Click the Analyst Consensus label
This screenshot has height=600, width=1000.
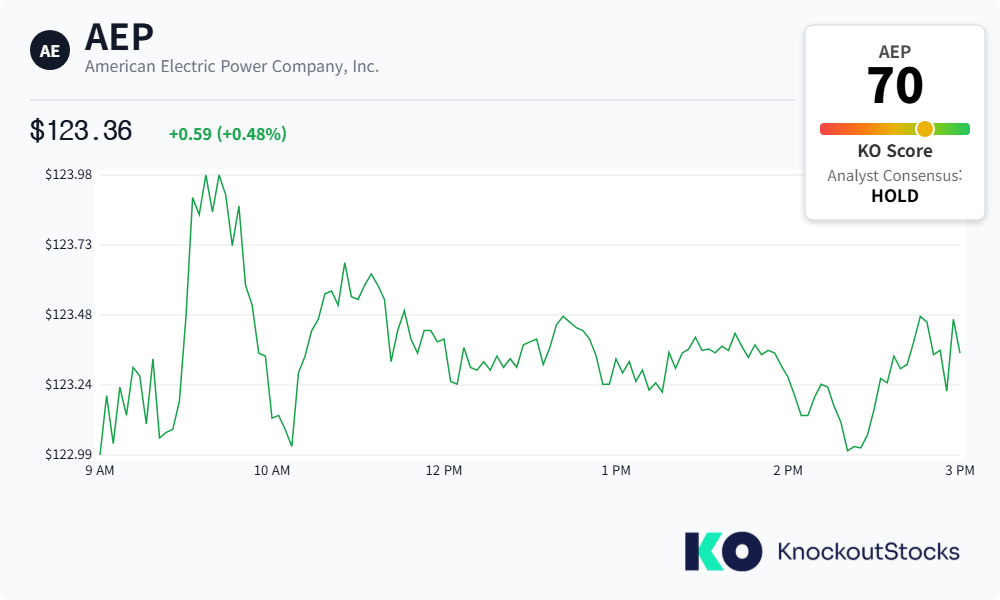click(895, 175)
